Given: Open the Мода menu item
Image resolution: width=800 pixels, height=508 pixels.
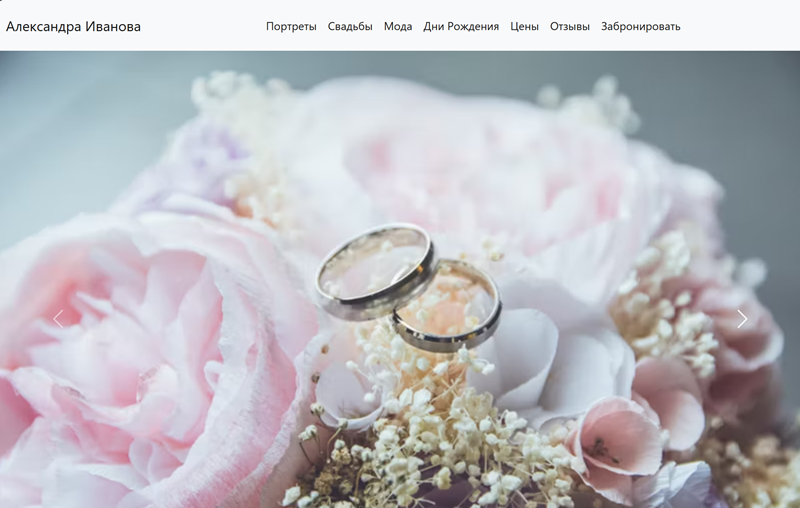Looking at the screenshot, I should point(398,27).
